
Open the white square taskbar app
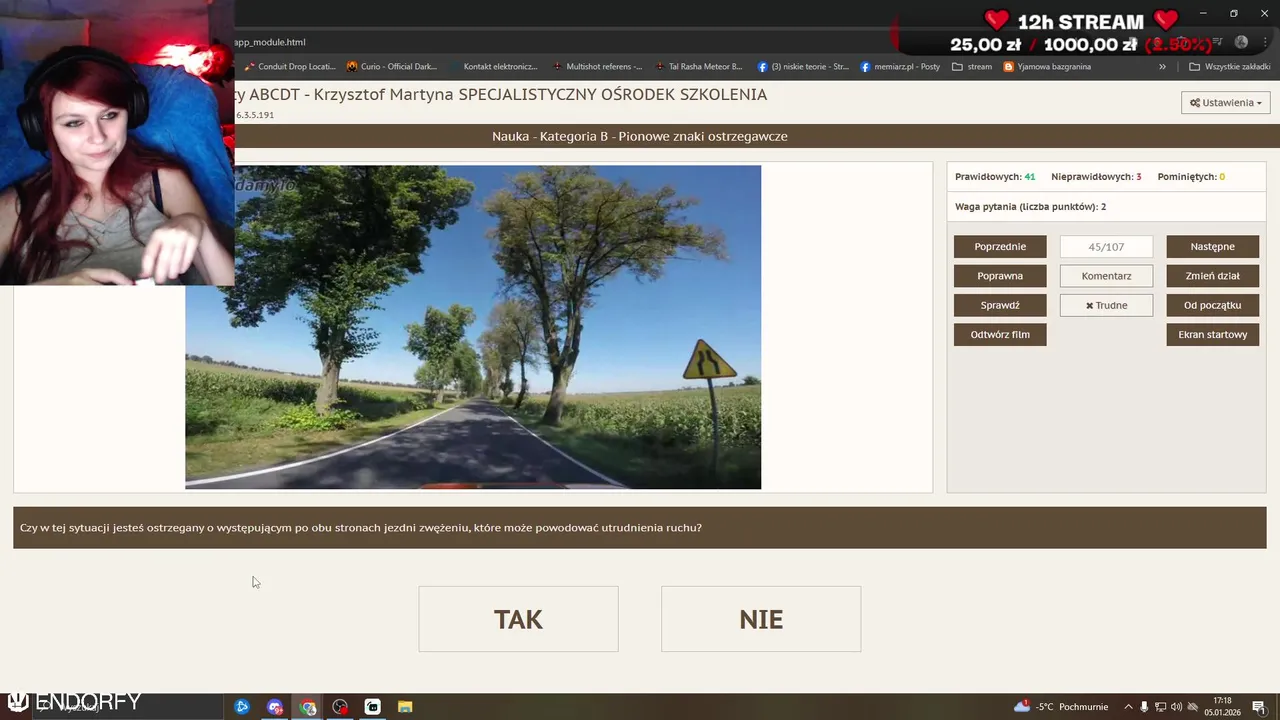(x=372, y=707)
